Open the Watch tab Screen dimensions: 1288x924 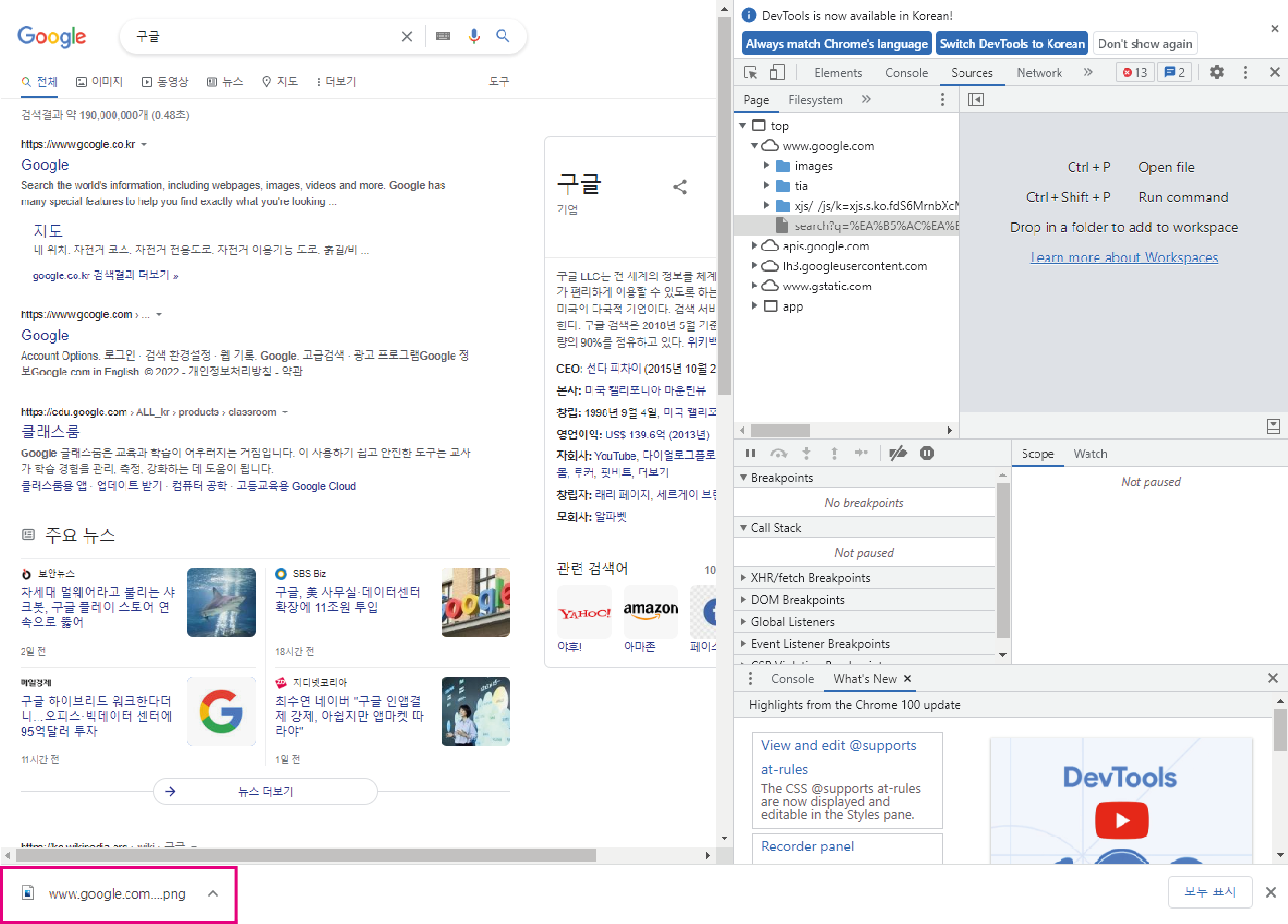1090,453
